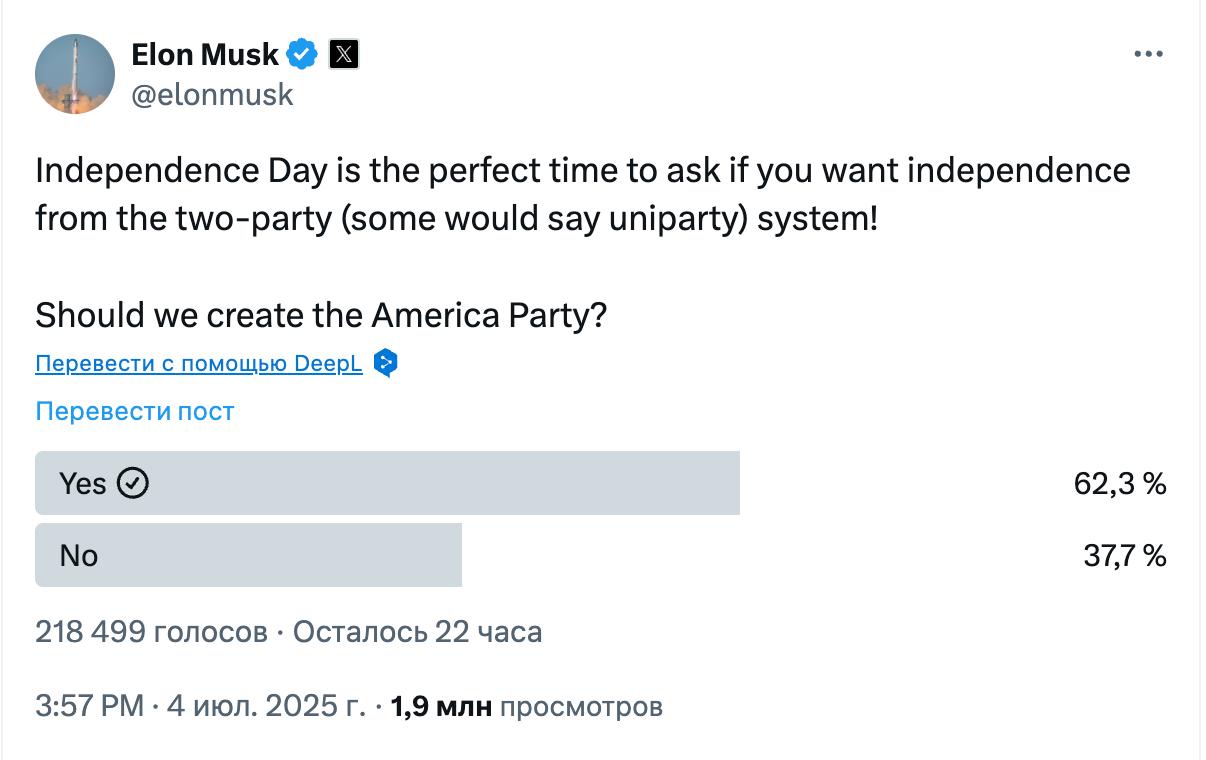Click the blue verified checkmark badge
The height and width of the screenshot is (760, 1206).
pyautogui.click(x=303, y=54)
